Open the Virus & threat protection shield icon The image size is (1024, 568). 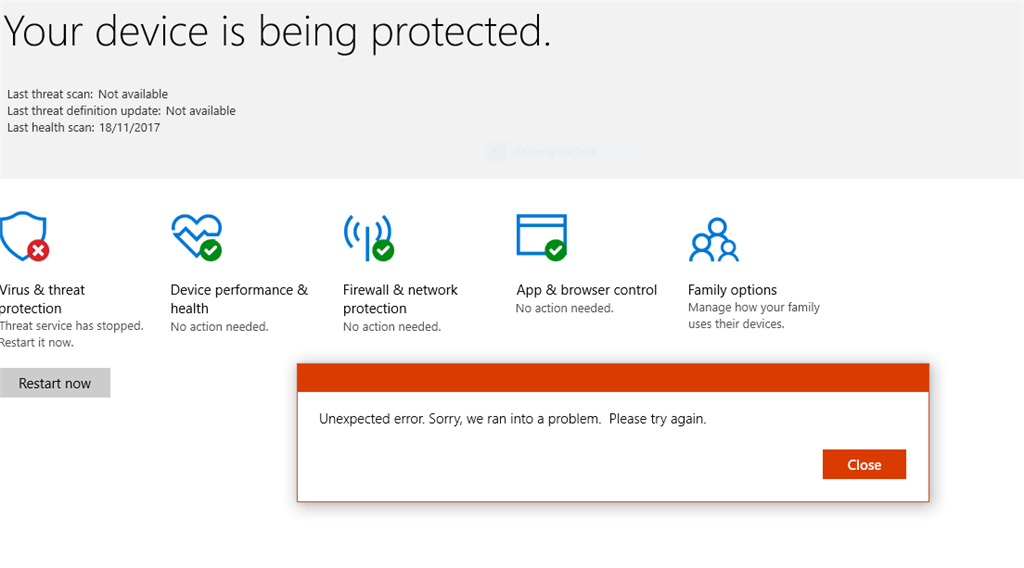22,236
